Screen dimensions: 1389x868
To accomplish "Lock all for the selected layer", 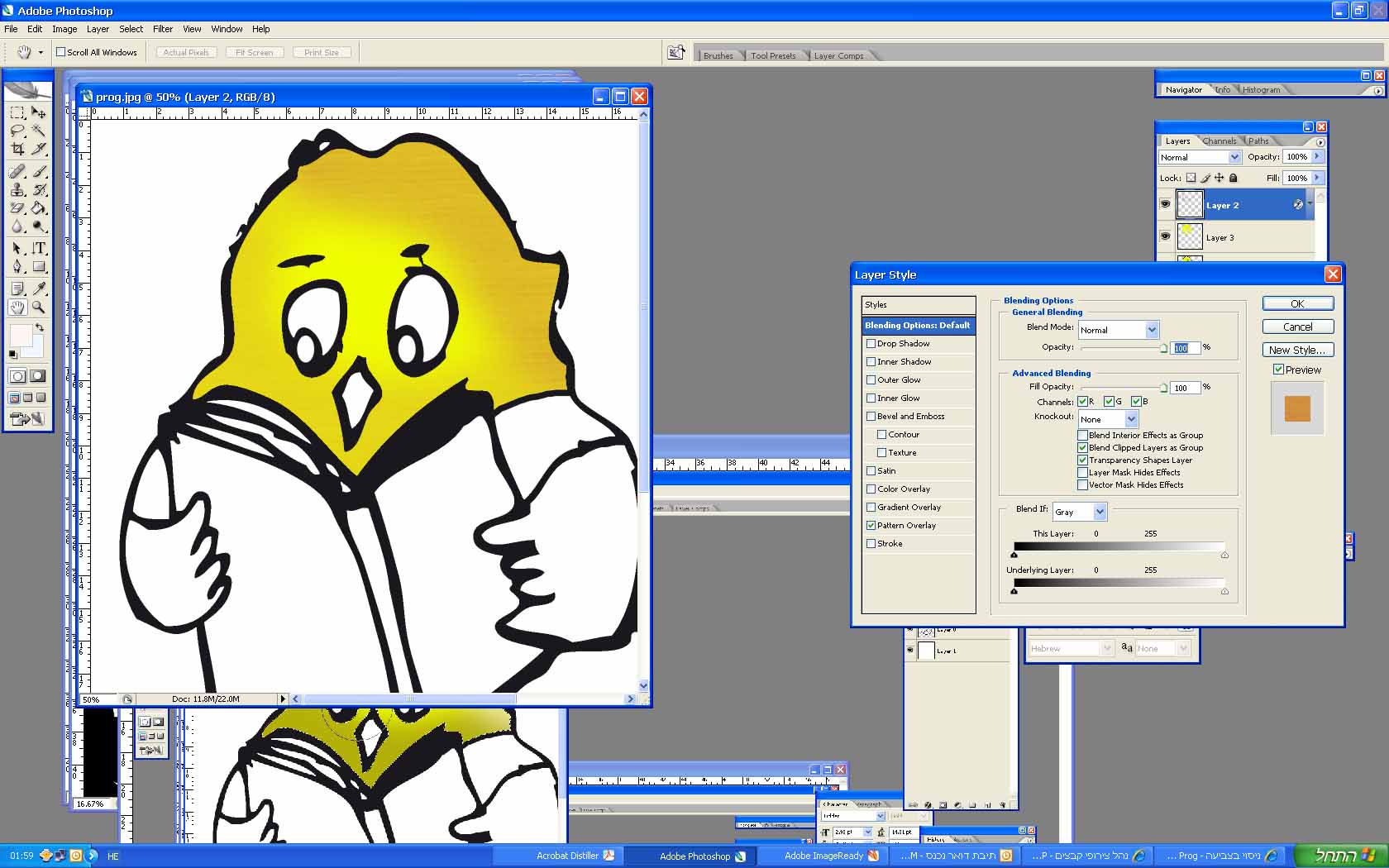I will pos(1234,178).
